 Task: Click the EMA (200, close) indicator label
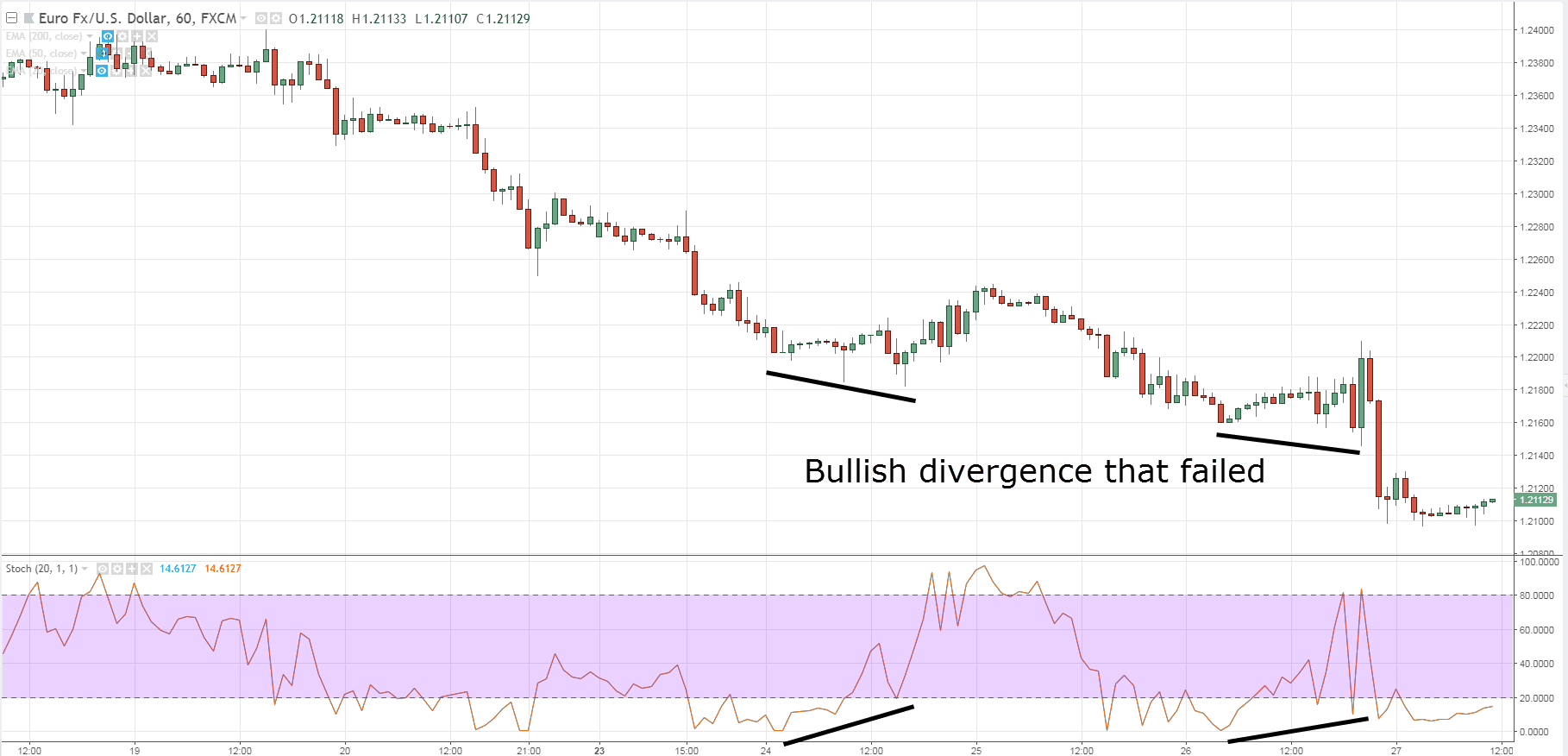(x=44, y=36)
